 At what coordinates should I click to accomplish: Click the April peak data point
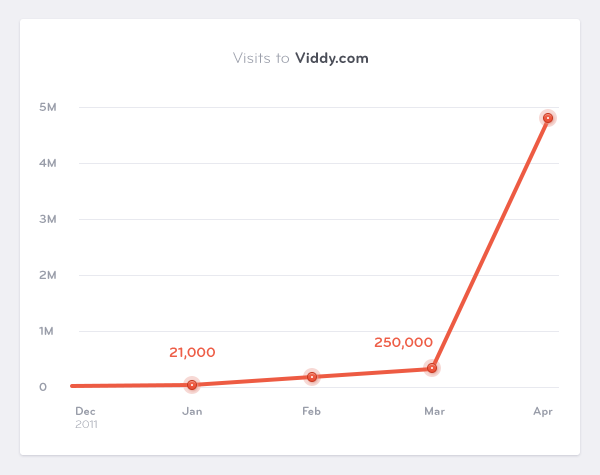click(x=548, y=118)
